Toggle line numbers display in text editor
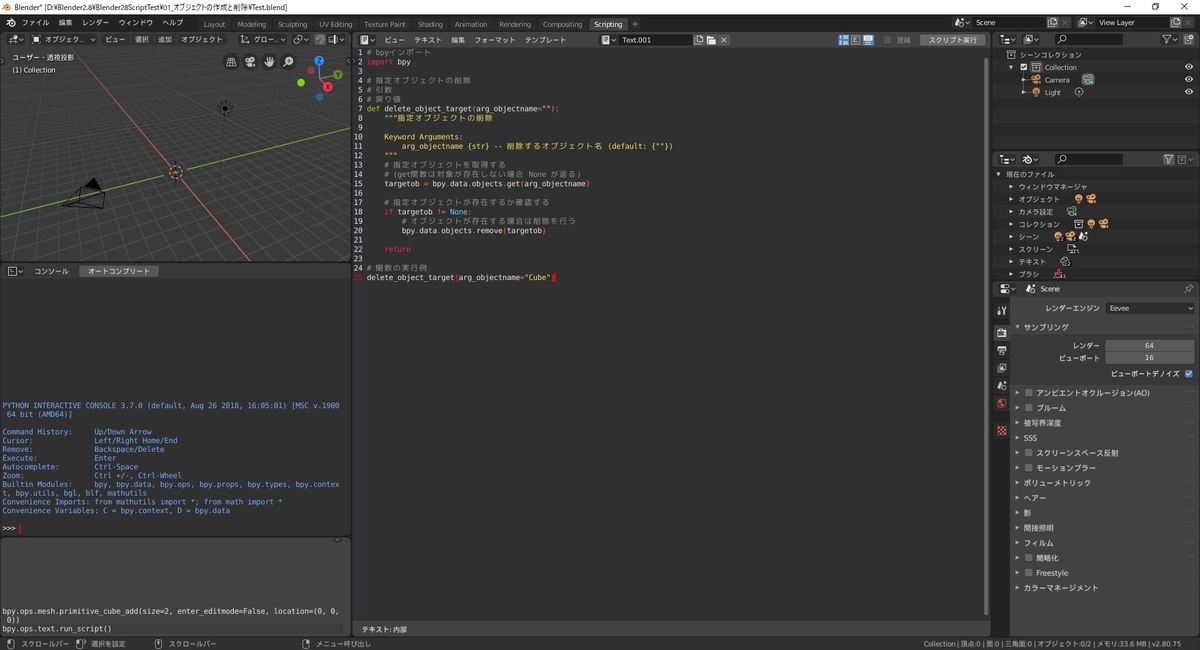Viewport: 1200px width, 650px height. tap(844, 40)
